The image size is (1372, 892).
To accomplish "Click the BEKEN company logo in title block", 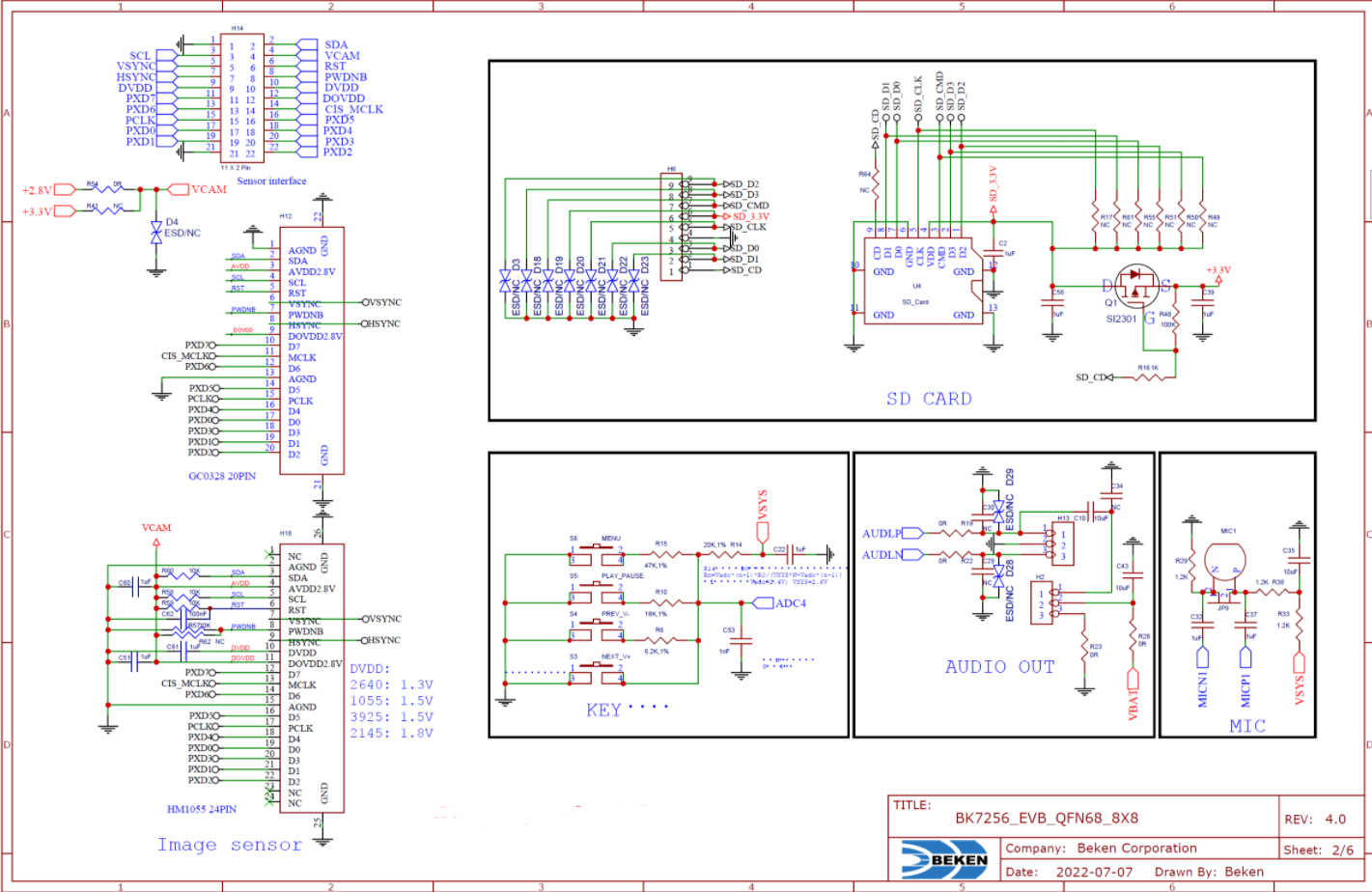I will pyautogui.click(x=944, y=858).
